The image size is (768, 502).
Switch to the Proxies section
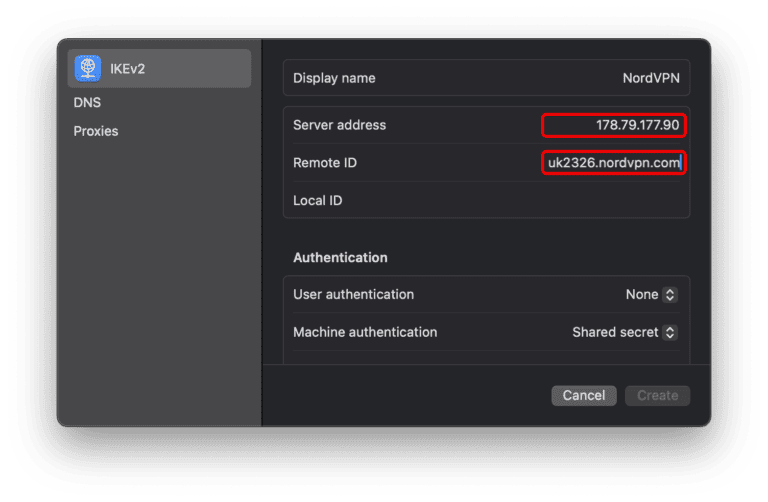pos(96,131)
